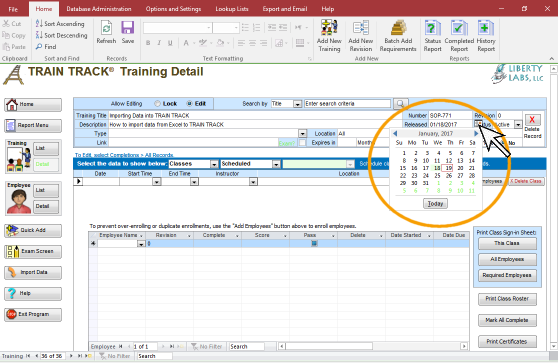
Task: Open the Search by Title dropdown
Action: [298, 104]
